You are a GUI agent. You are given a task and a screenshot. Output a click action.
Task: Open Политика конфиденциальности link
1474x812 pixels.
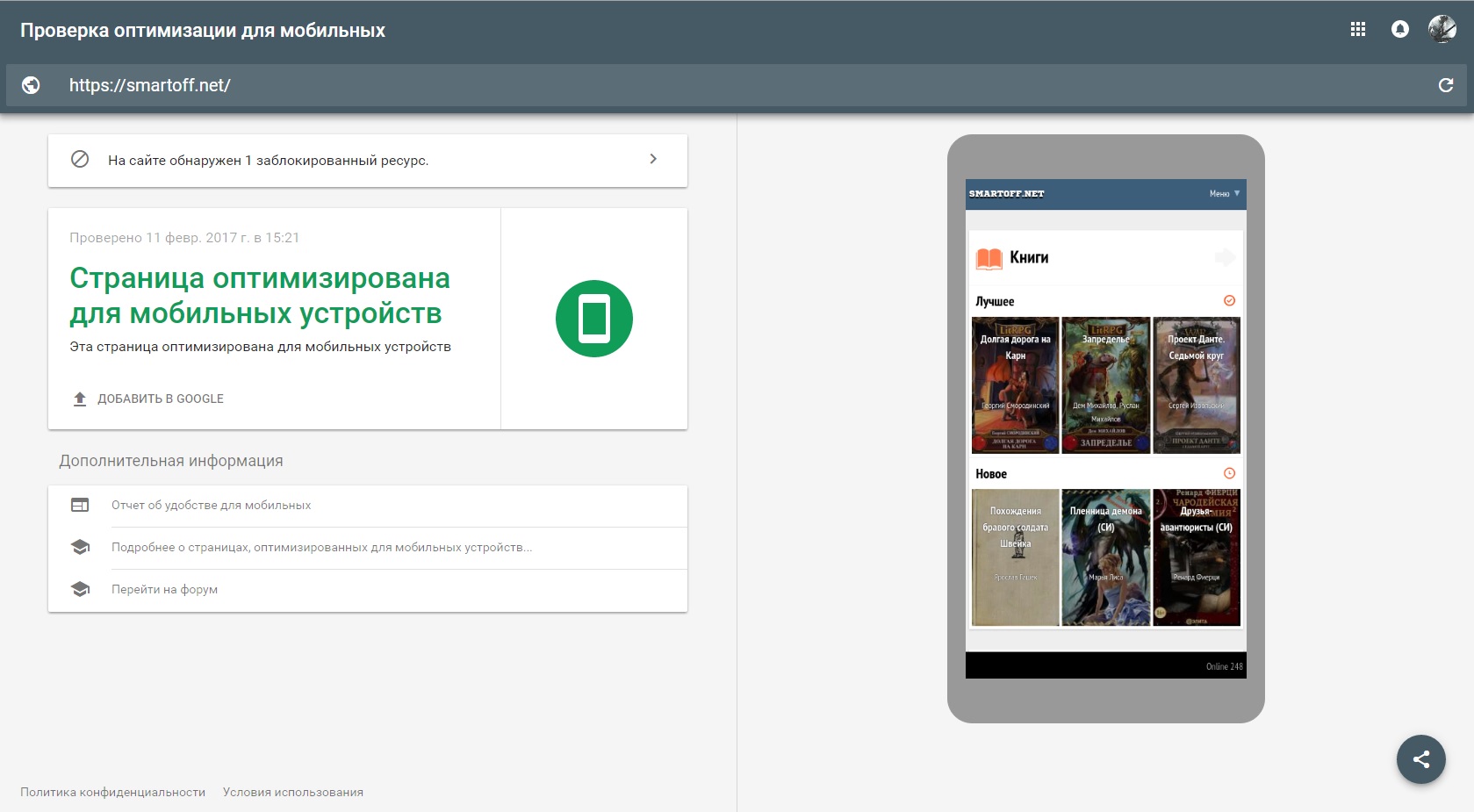tap(112, 792)
